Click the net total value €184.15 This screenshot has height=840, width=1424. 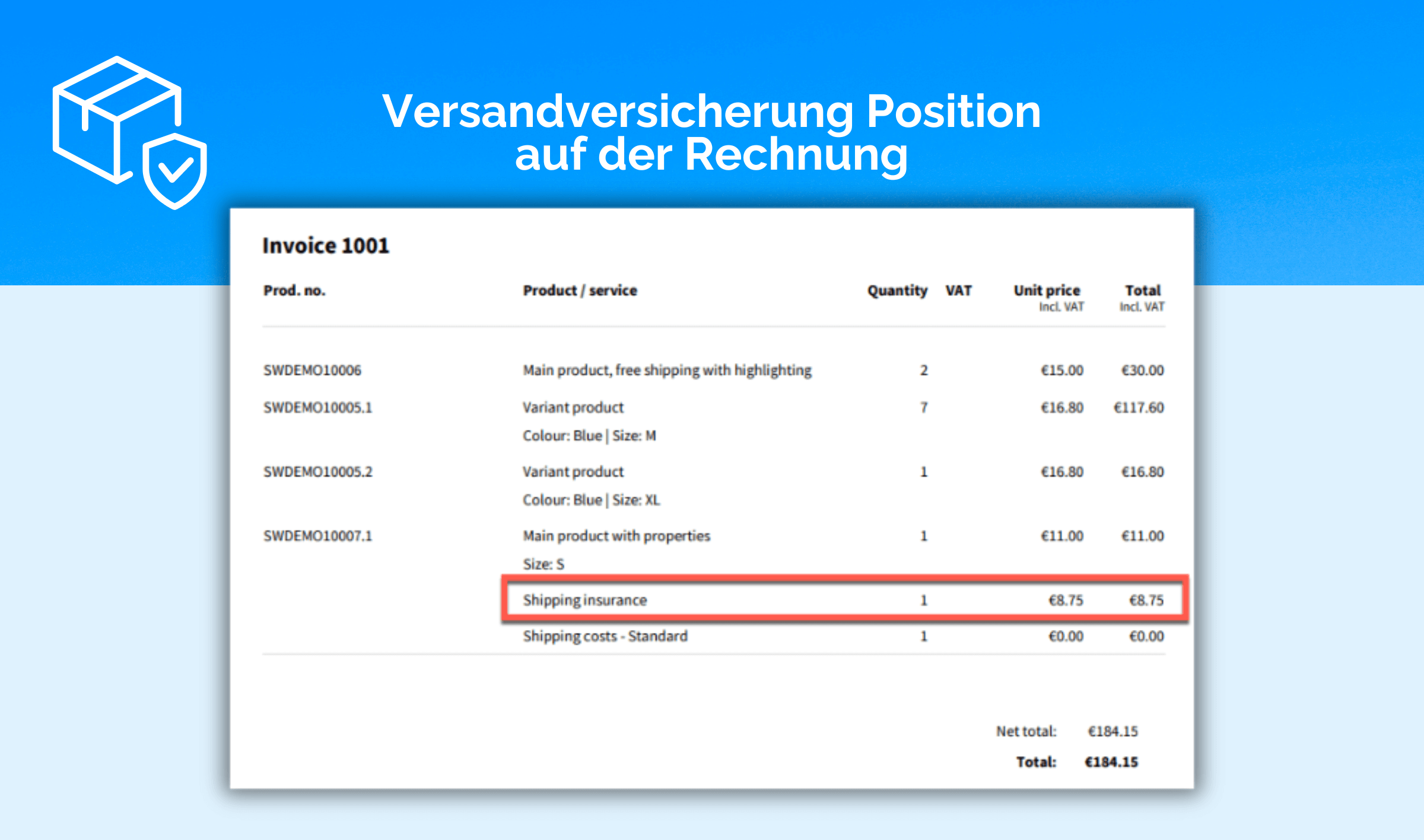(1112, 731)
